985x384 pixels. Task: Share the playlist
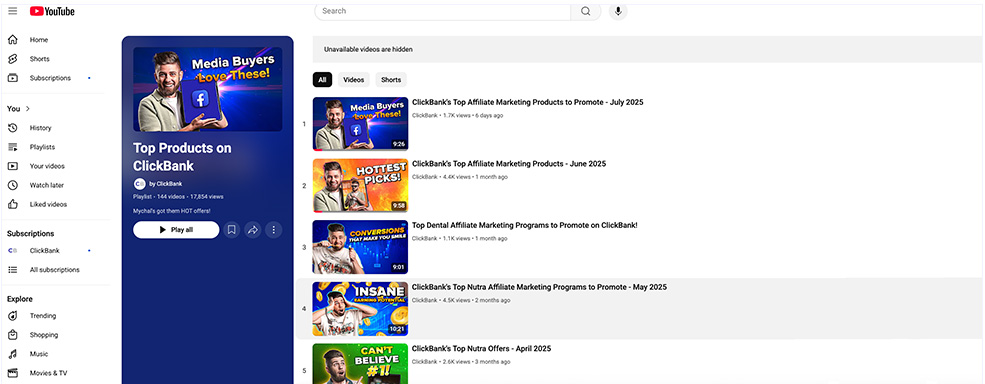pos(253,230)
